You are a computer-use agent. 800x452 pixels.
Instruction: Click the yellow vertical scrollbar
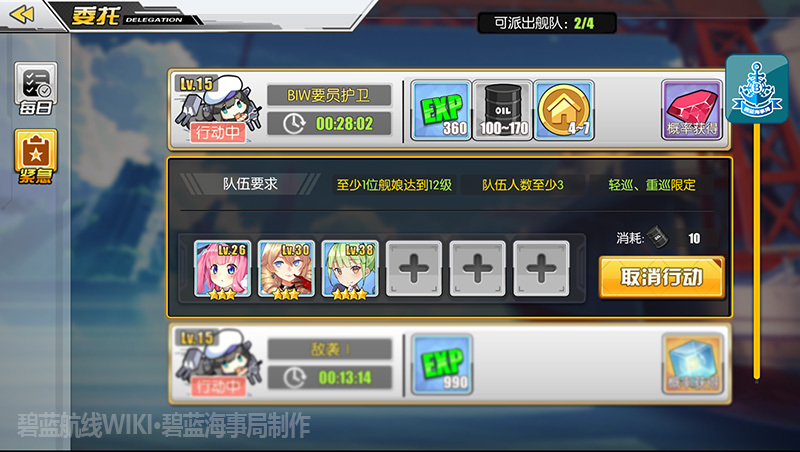click(x=757, y=250)
